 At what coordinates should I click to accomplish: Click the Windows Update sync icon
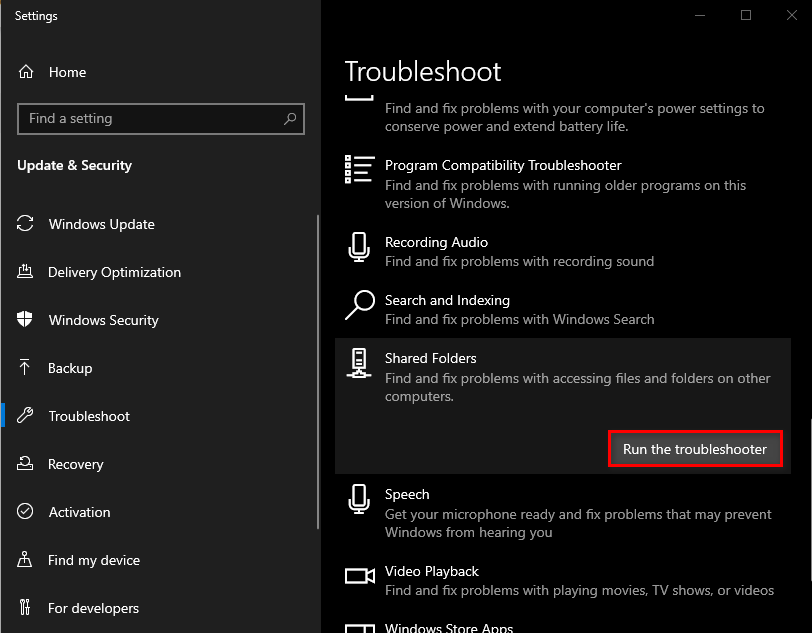tap(26, 224)
